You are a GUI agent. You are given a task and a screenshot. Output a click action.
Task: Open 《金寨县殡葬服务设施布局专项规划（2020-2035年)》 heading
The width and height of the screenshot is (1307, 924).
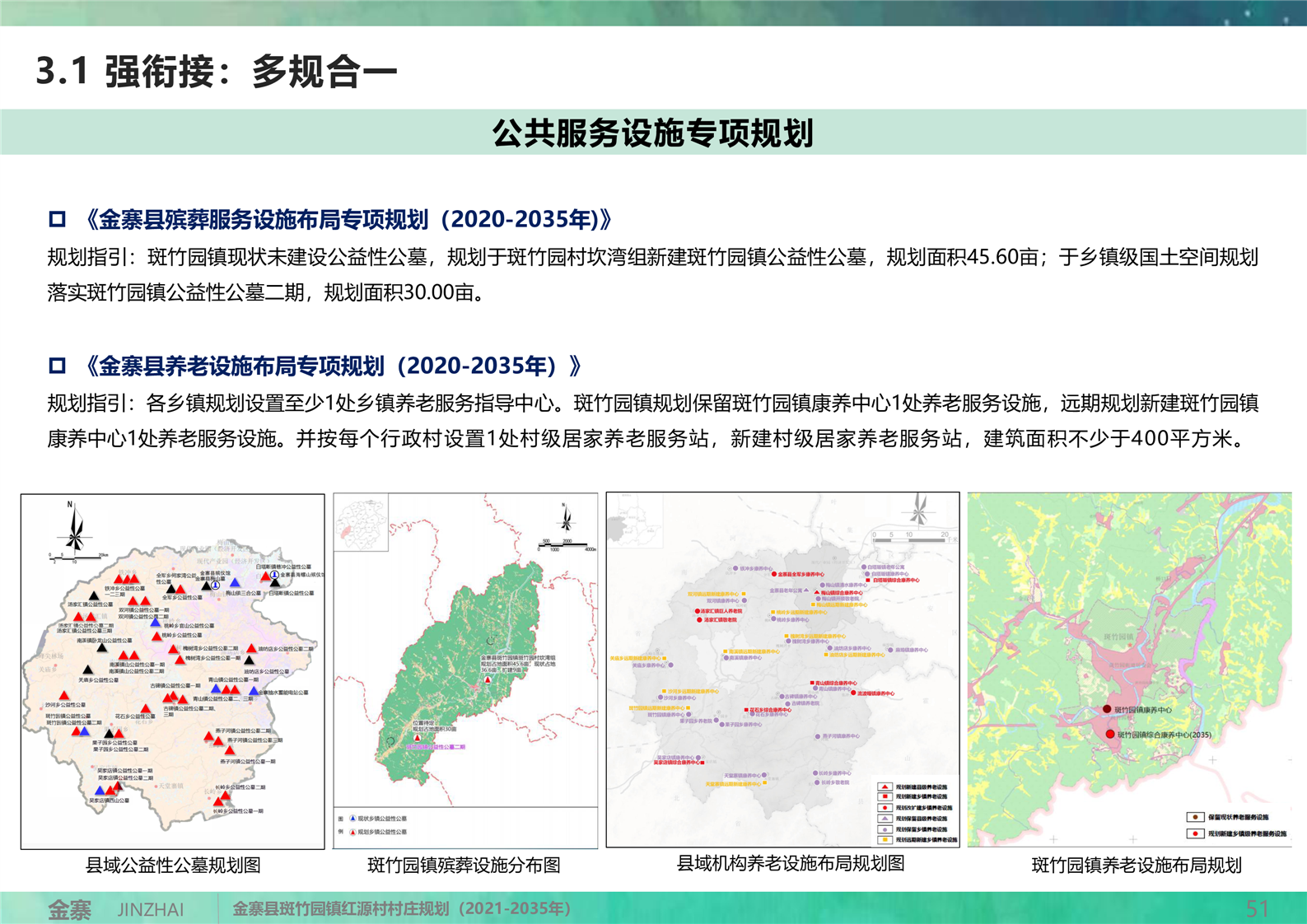(349, 219)
